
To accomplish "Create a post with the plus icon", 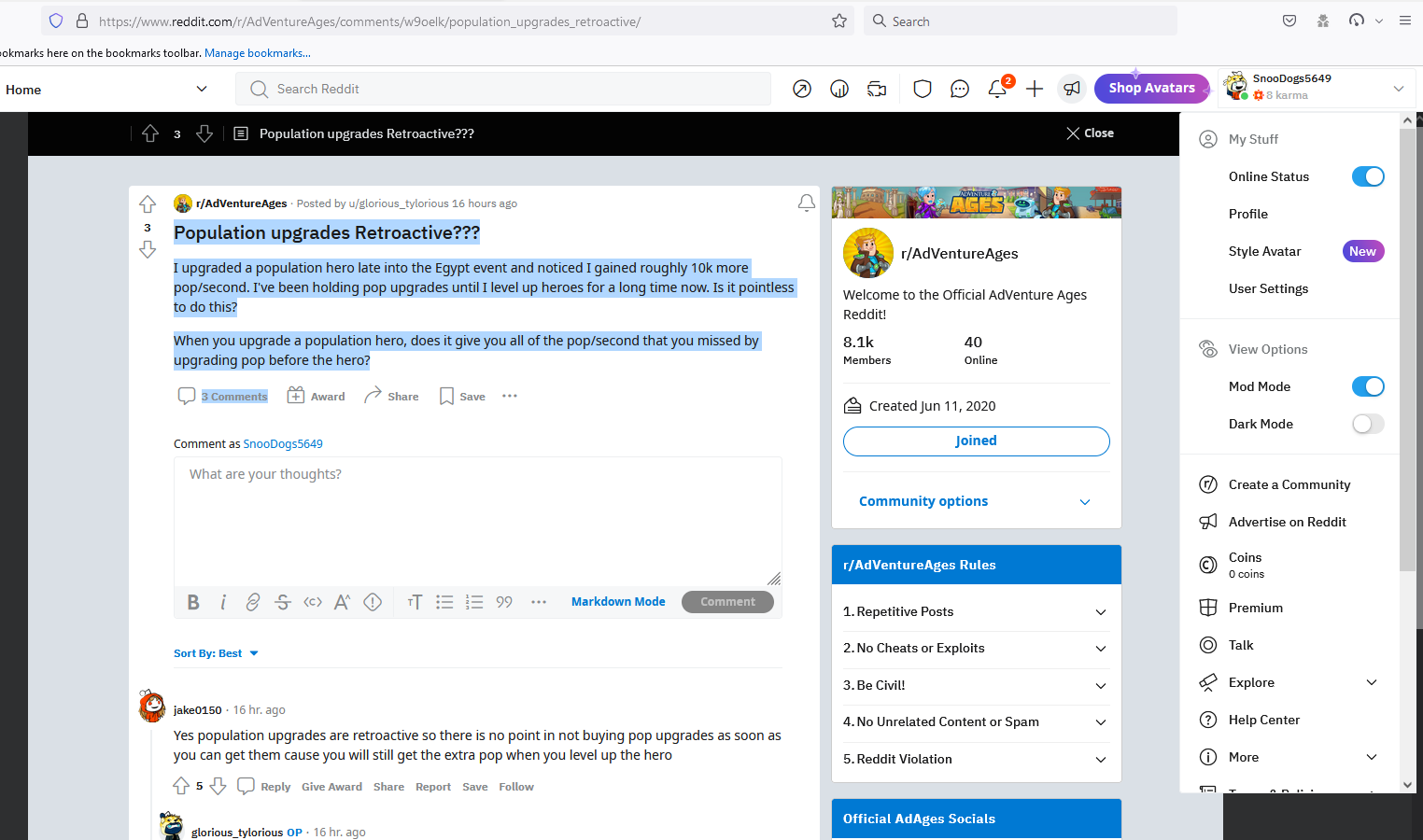I will pyautogui.click(x=1034, y=89).
